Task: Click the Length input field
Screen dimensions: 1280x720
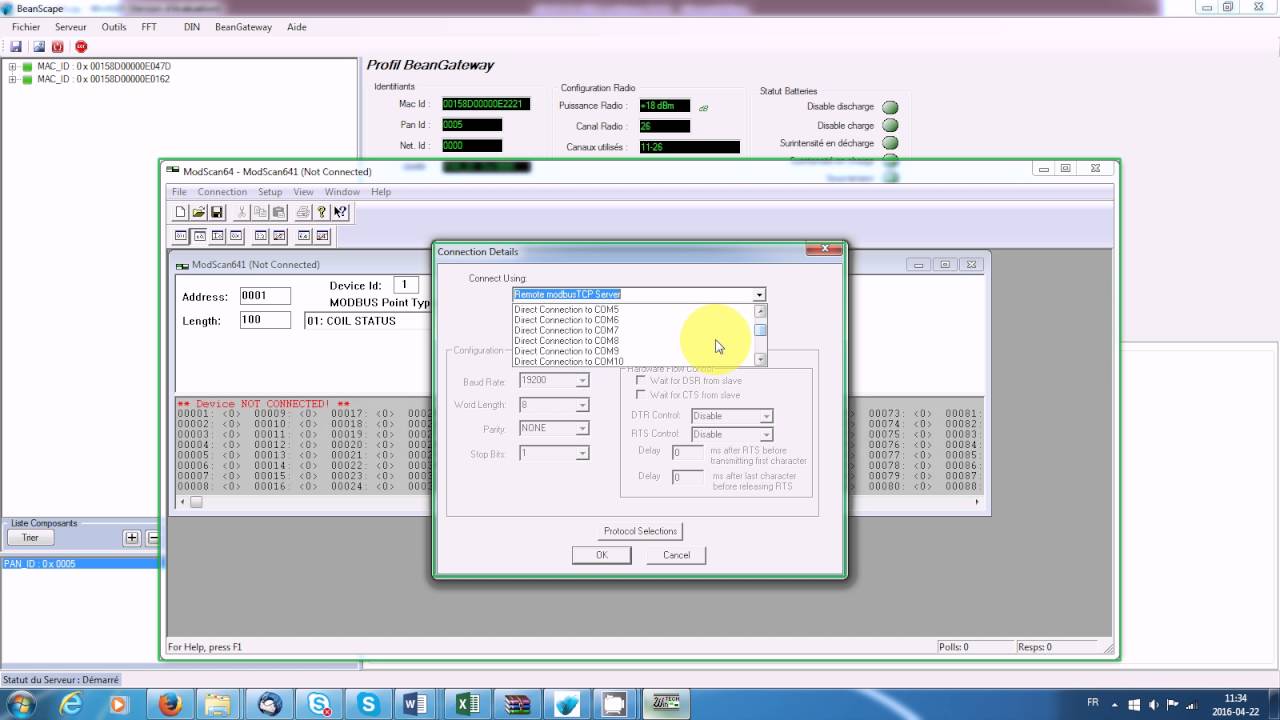Action: (265, 320)
